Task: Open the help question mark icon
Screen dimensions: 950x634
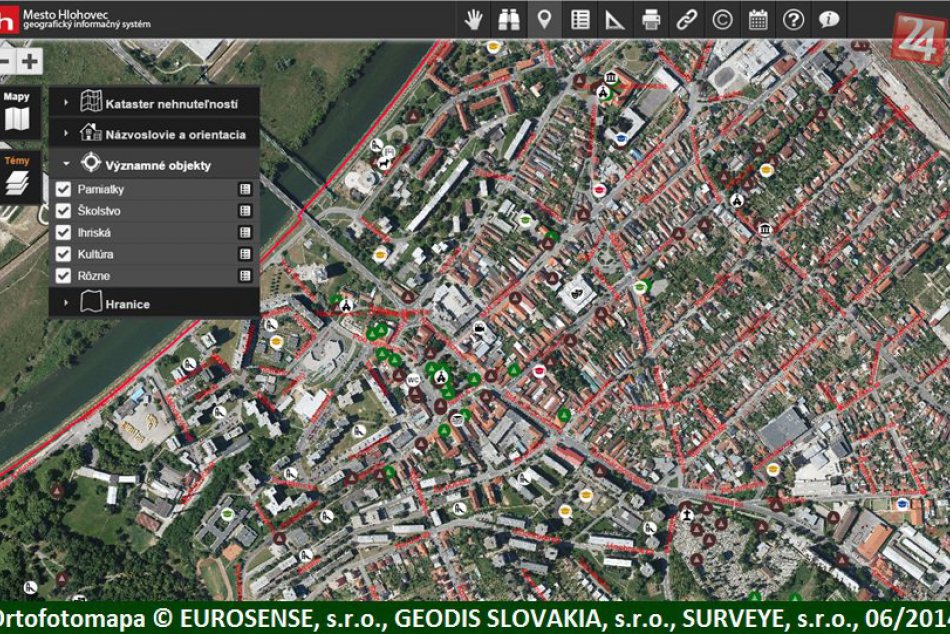Action: click(x=792, y=16)
